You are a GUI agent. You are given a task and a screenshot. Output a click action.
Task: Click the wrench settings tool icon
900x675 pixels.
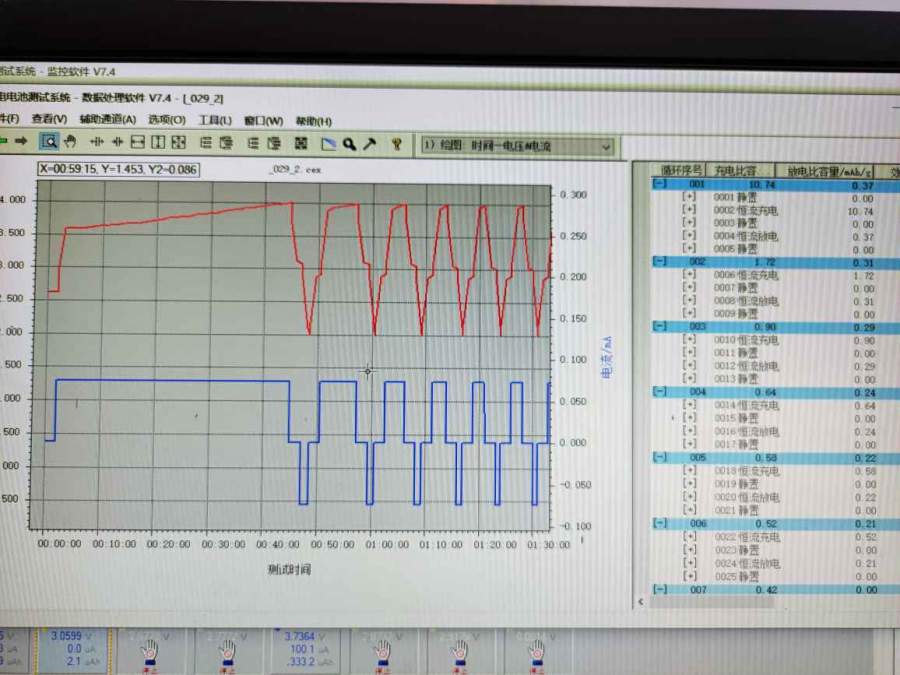(370, 144)
